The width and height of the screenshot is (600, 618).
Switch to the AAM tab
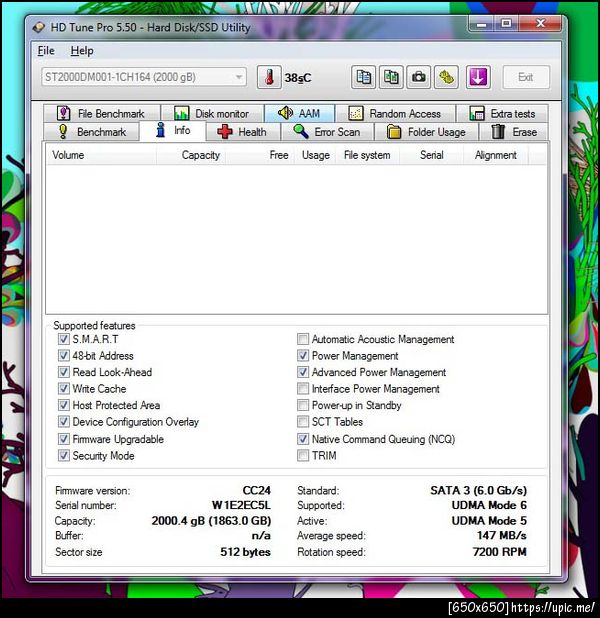pyautogui.click(x=299, y=113)
